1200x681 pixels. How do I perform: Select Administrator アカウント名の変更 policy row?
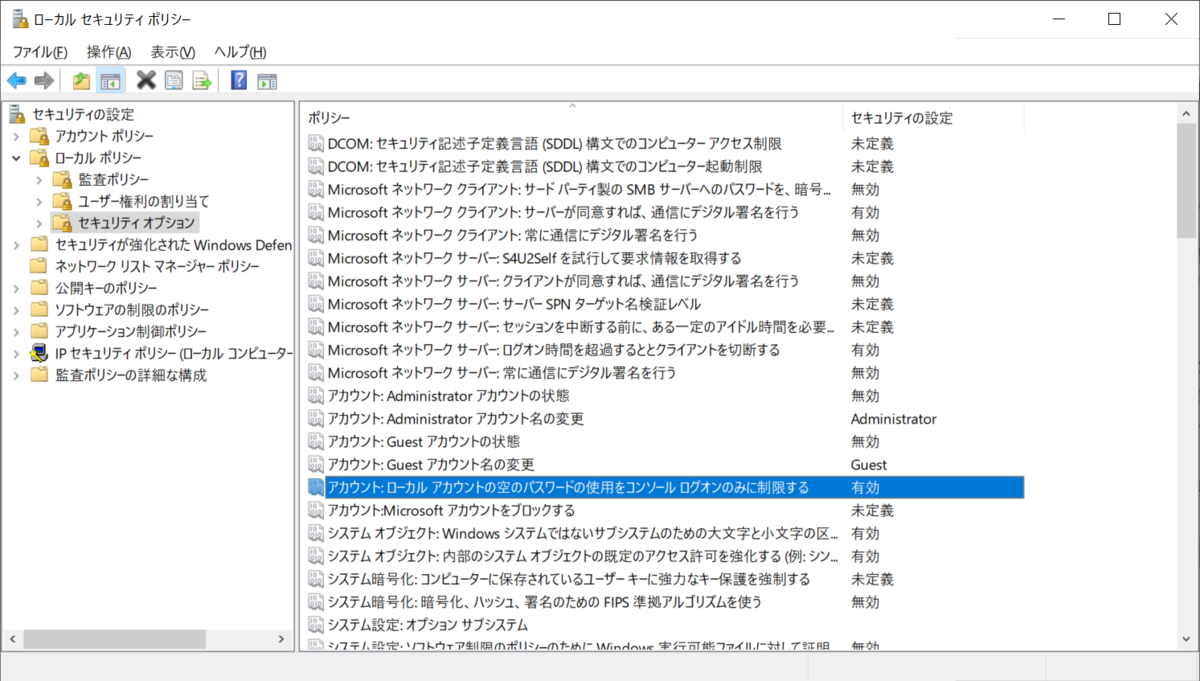tap(663, 418)
